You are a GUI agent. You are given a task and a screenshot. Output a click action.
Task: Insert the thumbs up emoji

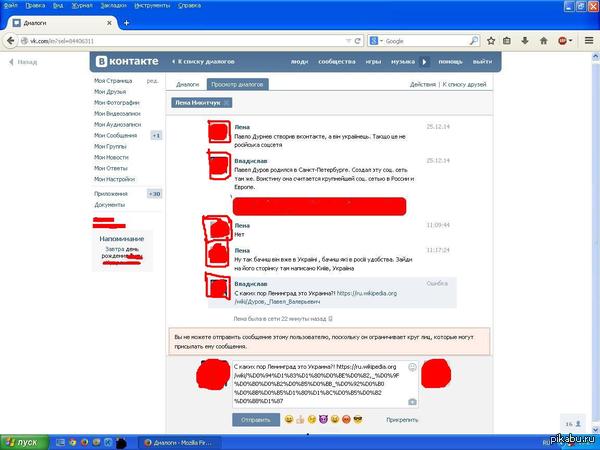click(300, 418)
